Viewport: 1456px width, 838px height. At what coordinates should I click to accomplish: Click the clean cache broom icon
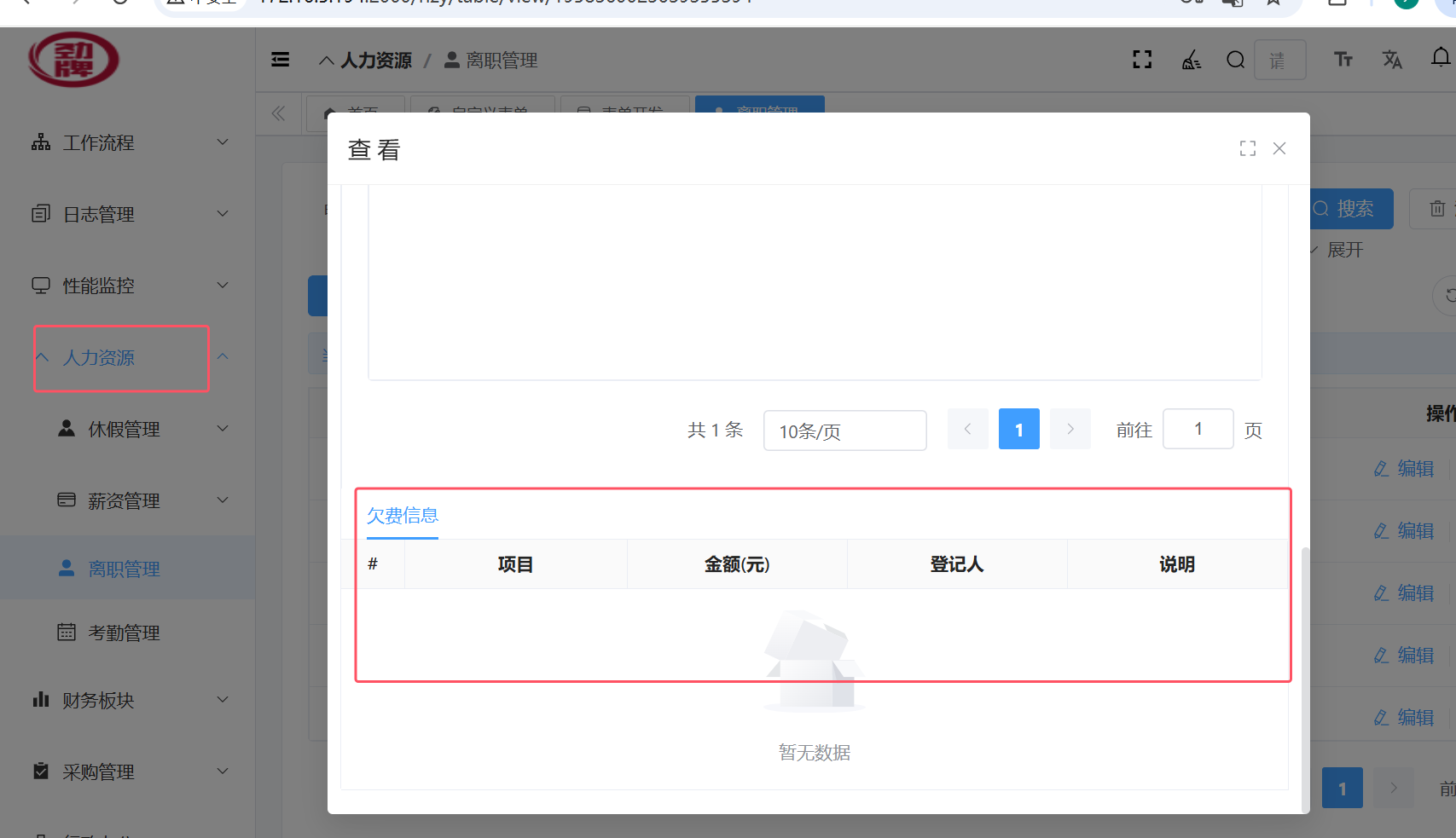tap(1191, 60)
